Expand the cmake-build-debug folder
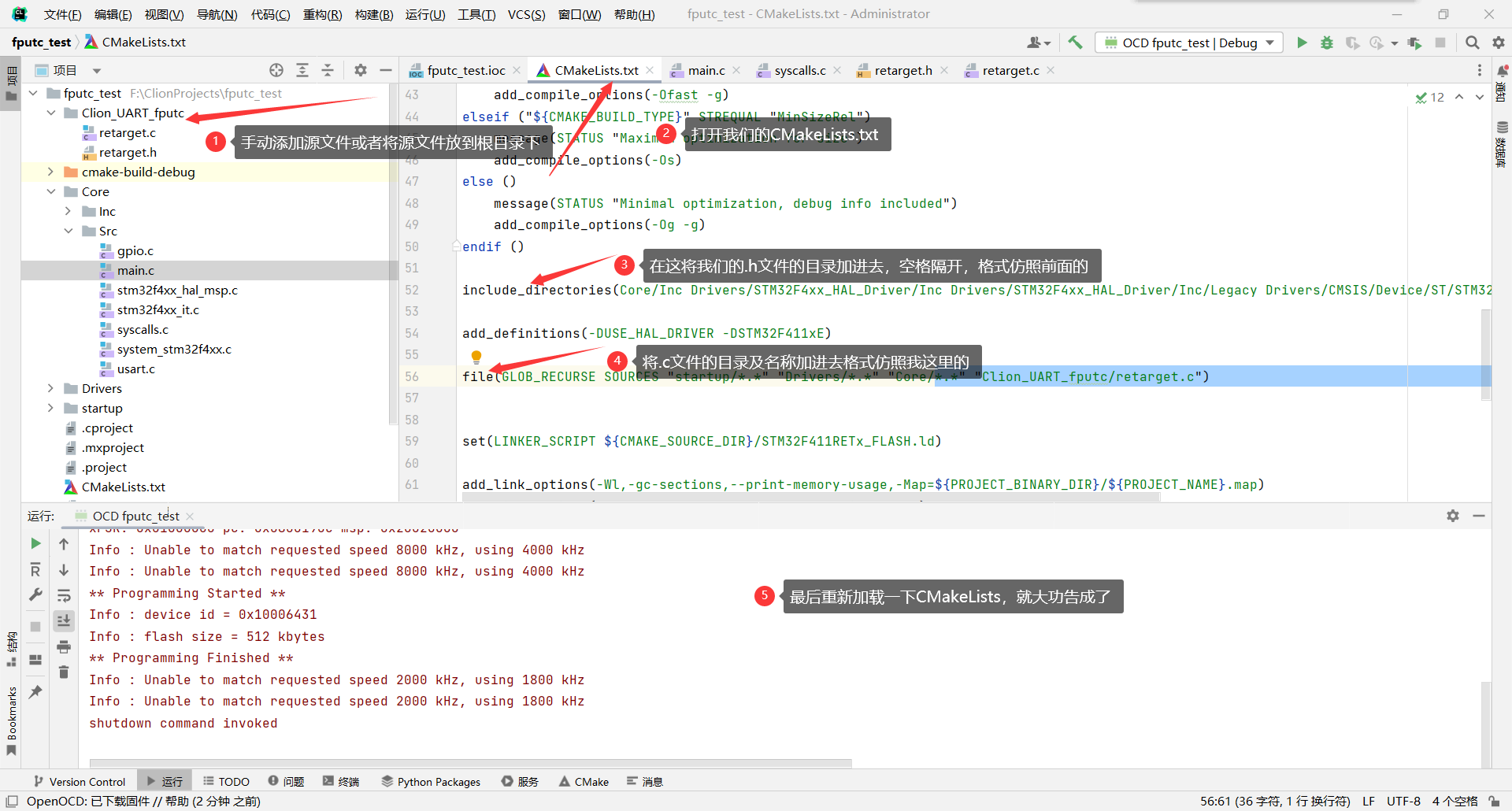This screenshot has width=1512, height=811. click(50, 172)
